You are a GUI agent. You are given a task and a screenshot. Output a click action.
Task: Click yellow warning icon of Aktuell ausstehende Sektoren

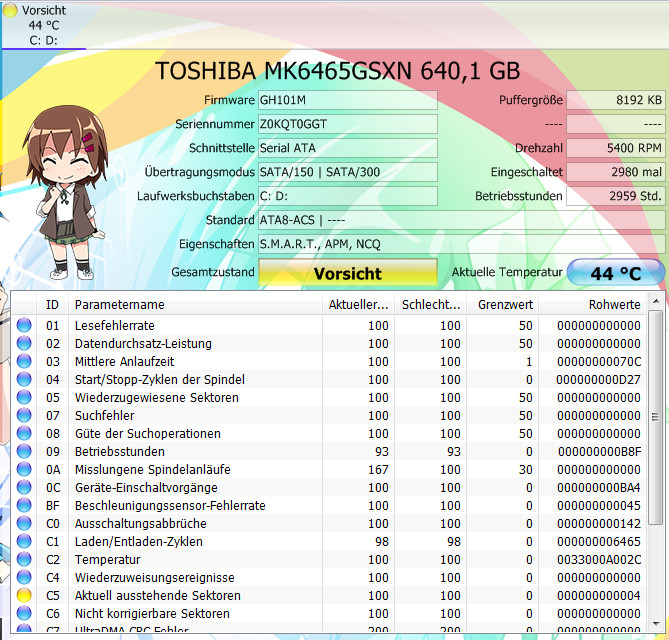coord(24,595)
